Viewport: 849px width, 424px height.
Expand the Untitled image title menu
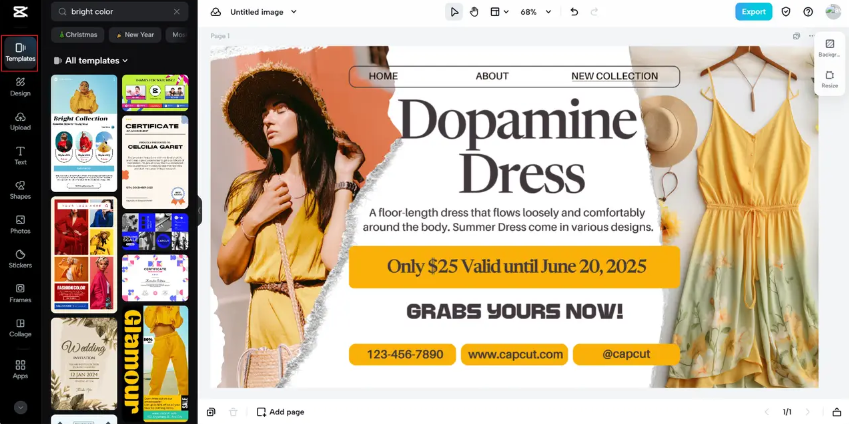point(263,12)
